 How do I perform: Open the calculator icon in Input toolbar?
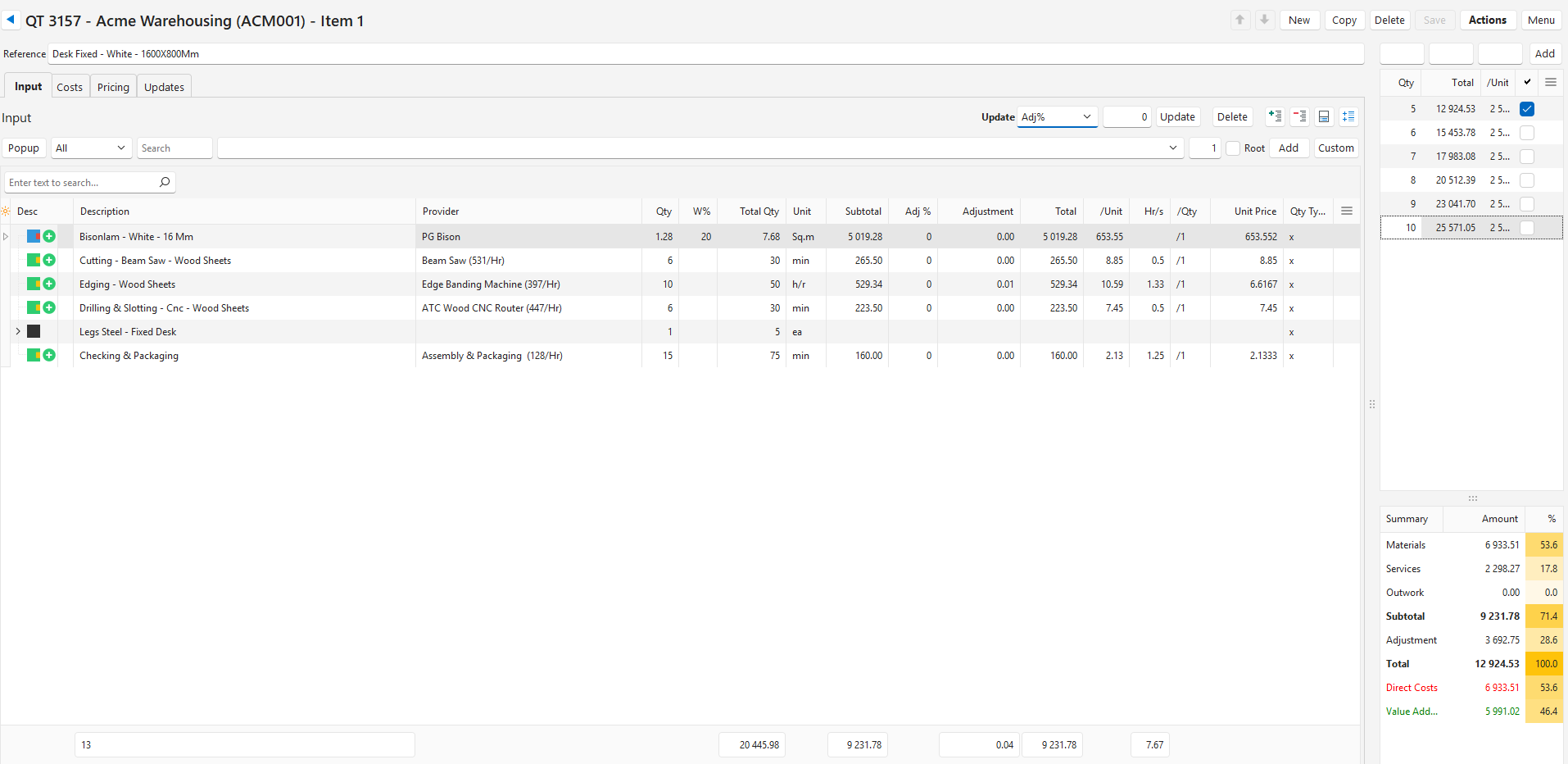[x=1324, y=116]
